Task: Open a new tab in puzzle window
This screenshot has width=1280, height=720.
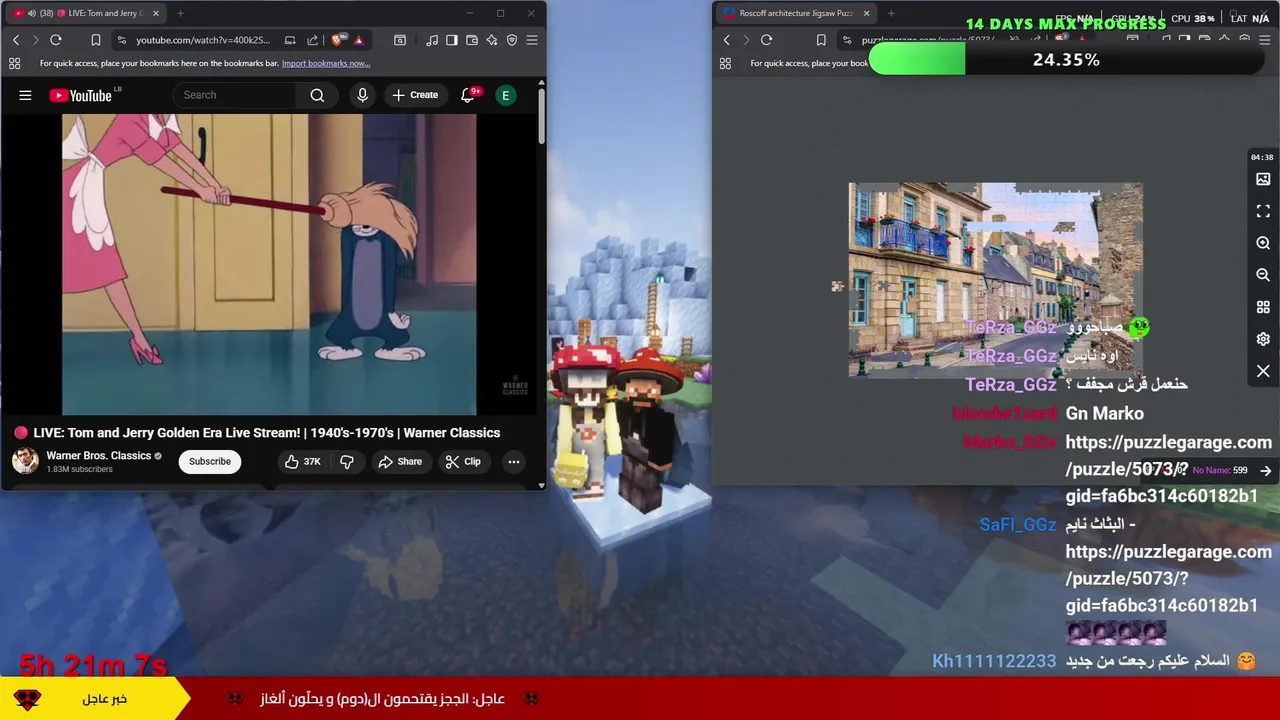Action: (x=891, y=13)
